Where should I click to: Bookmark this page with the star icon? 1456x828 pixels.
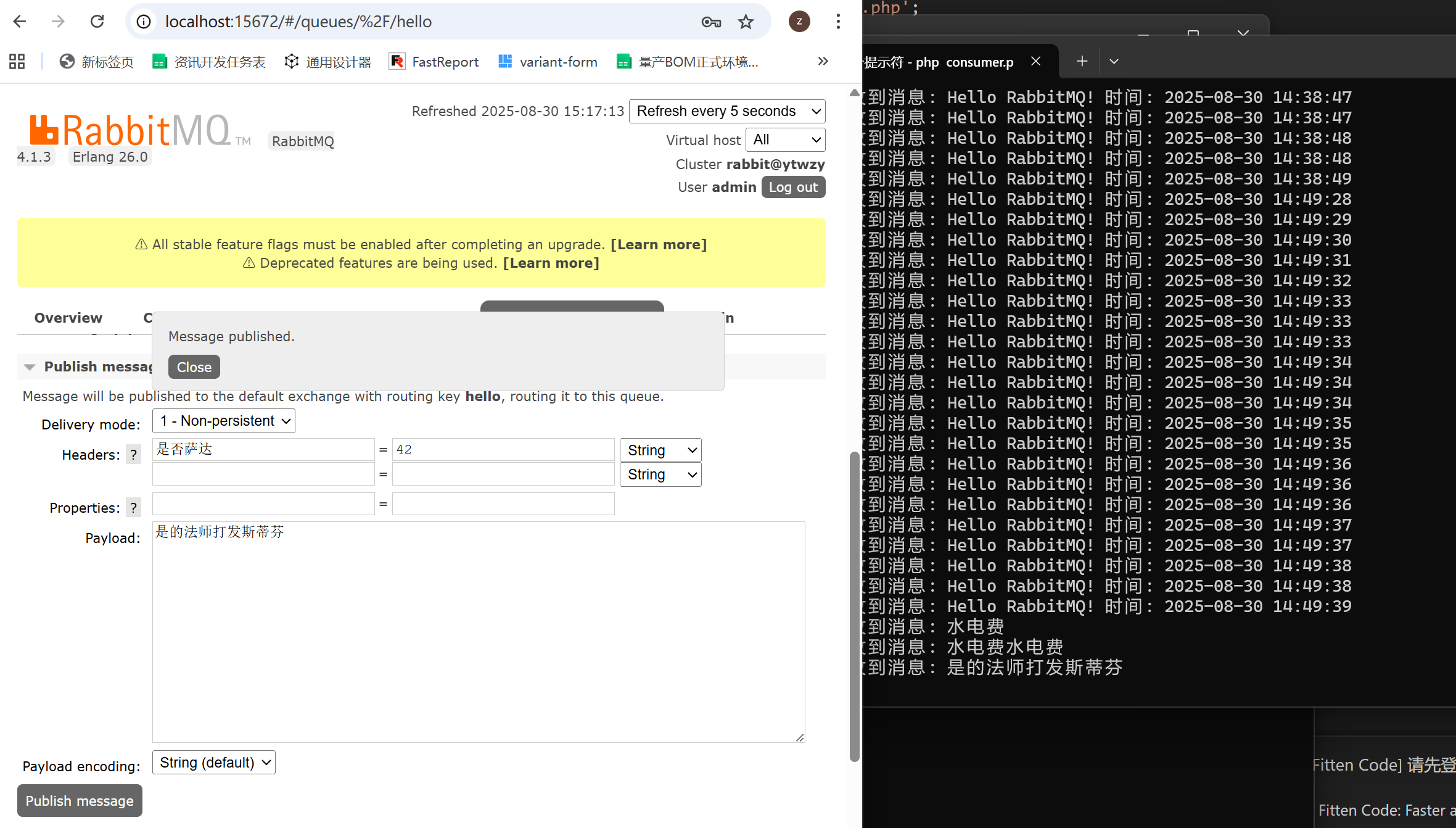click(746, 22)
